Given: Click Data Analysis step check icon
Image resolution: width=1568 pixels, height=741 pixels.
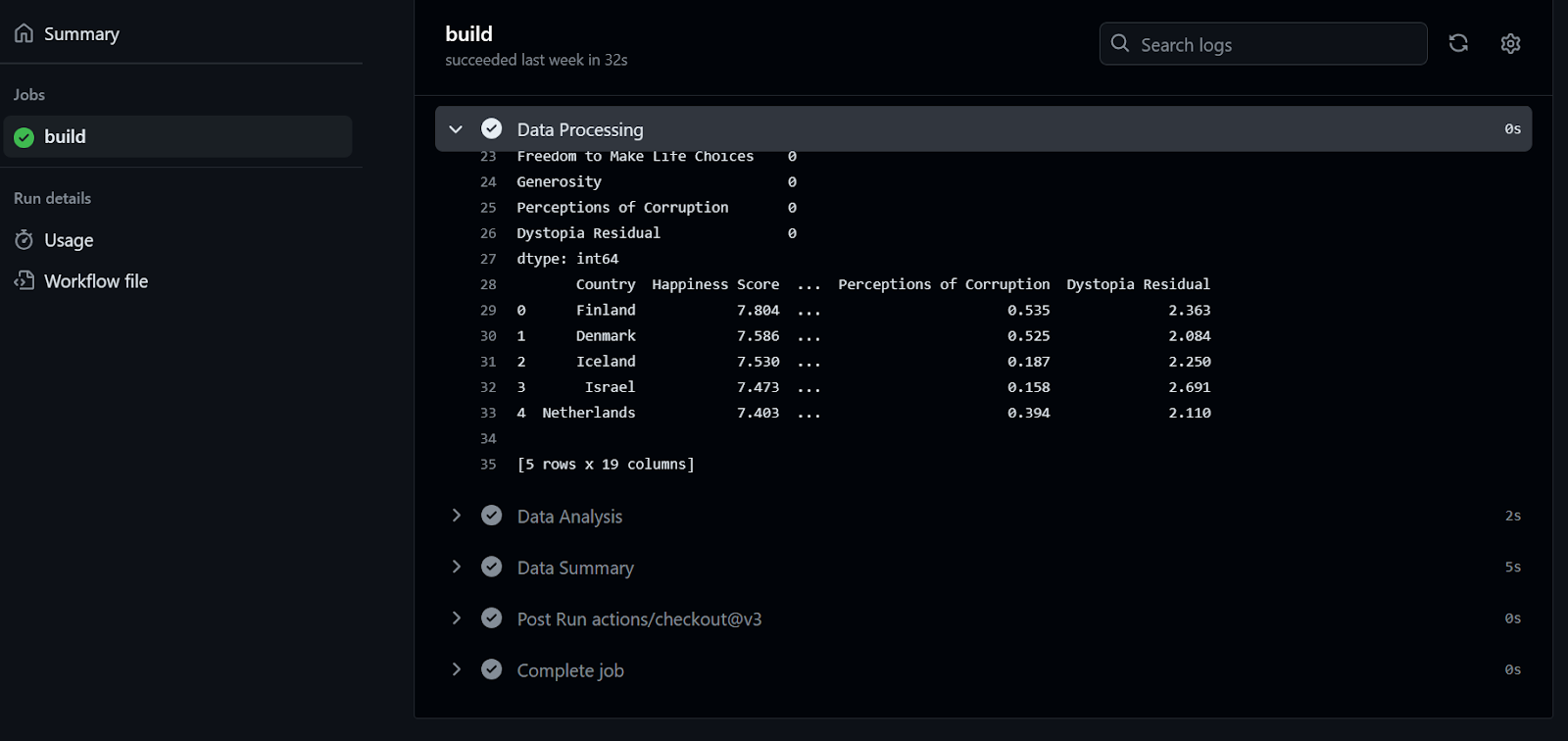Looking at the screenshot, I should 492,516.
